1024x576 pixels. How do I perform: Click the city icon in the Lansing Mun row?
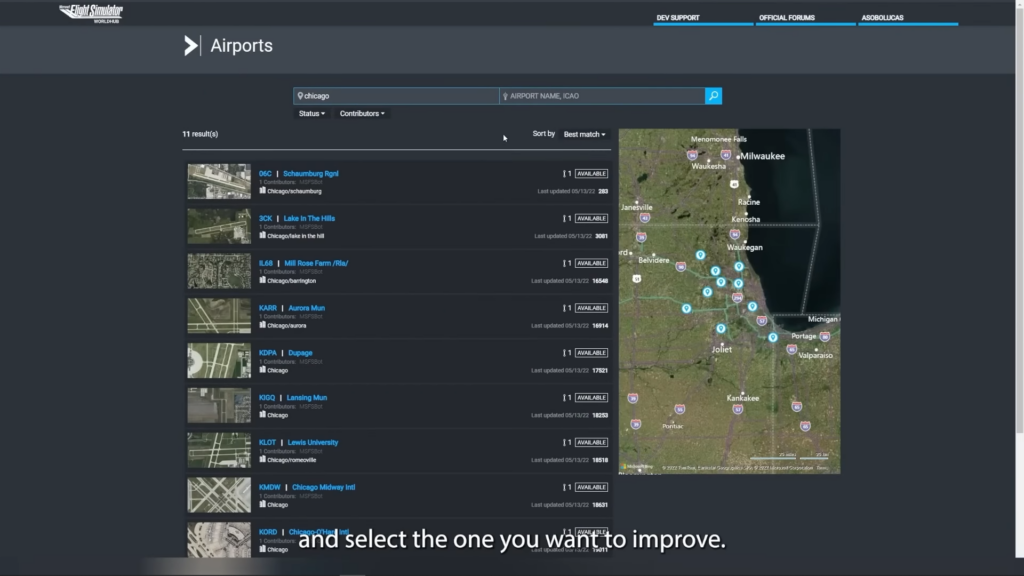tap(263, 414)
